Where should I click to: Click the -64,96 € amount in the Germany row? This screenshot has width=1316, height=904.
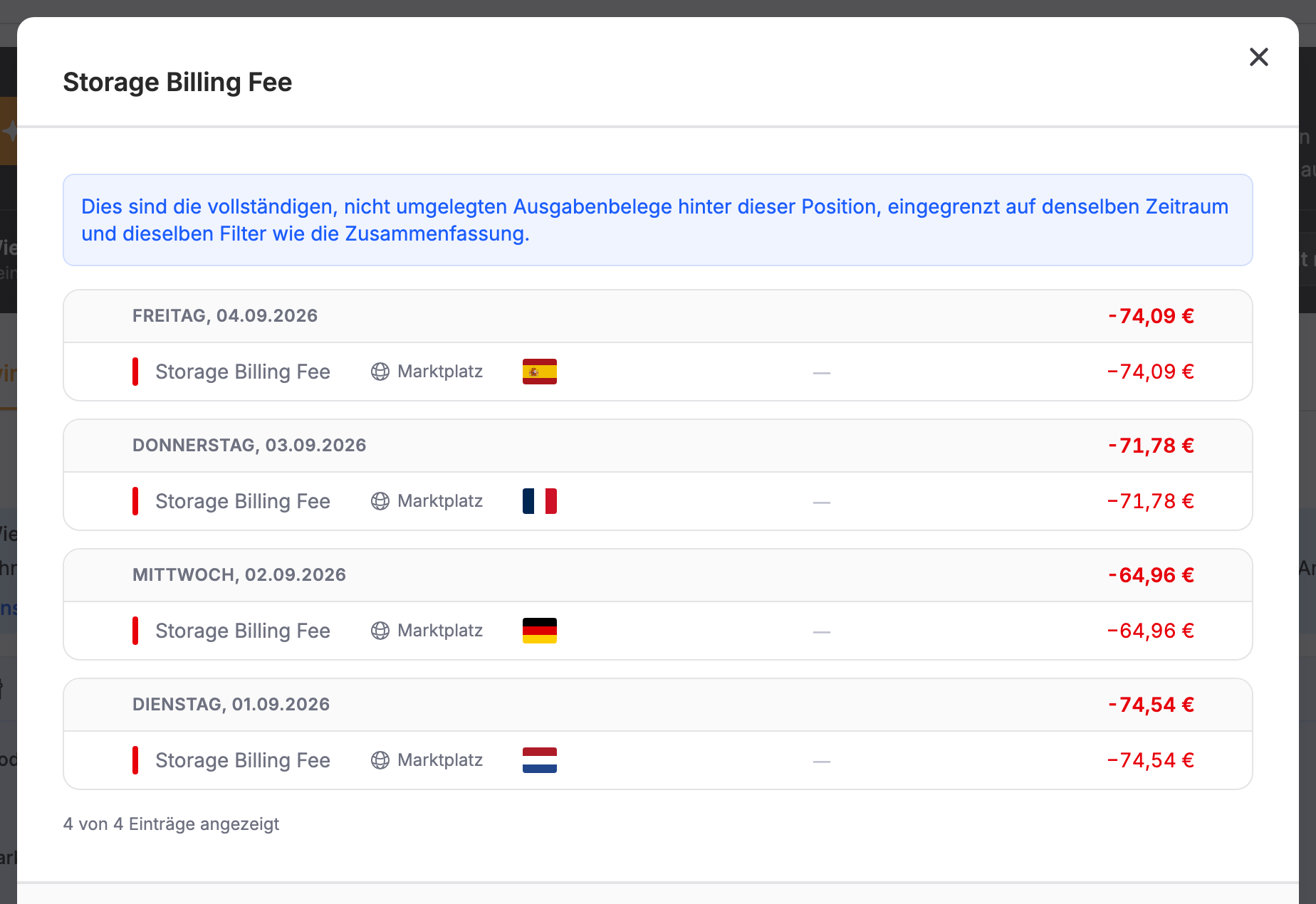[x=1151, y=631]
